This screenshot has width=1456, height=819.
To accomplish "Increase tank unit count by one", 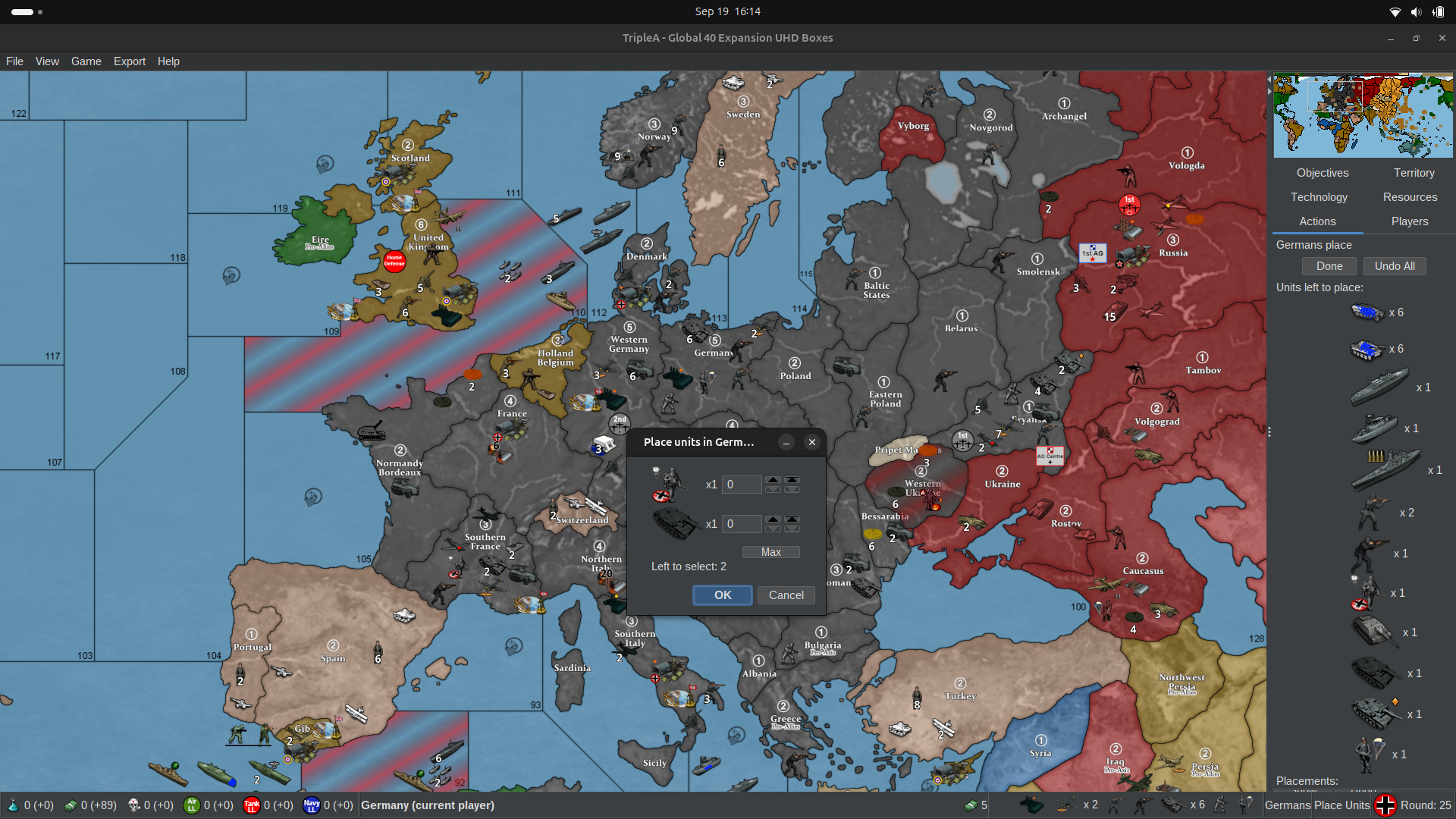I will pyautogui.click(x=773, y=519).
